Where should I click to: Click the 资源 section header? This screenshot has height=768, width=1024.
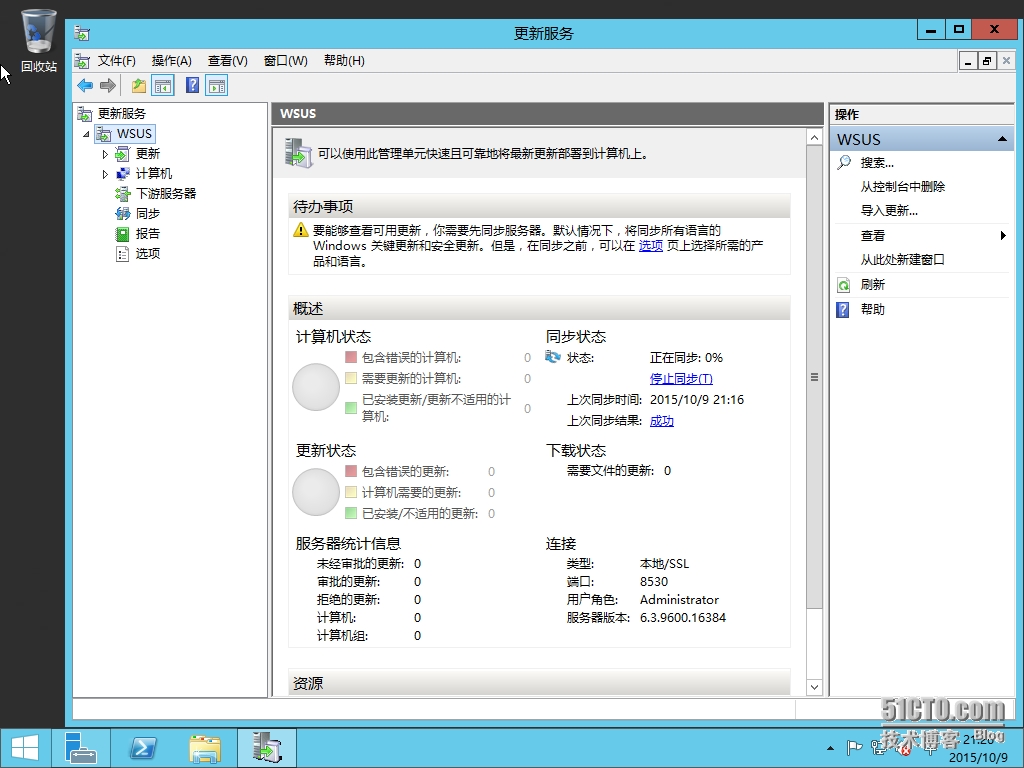[x=539, y=682]
